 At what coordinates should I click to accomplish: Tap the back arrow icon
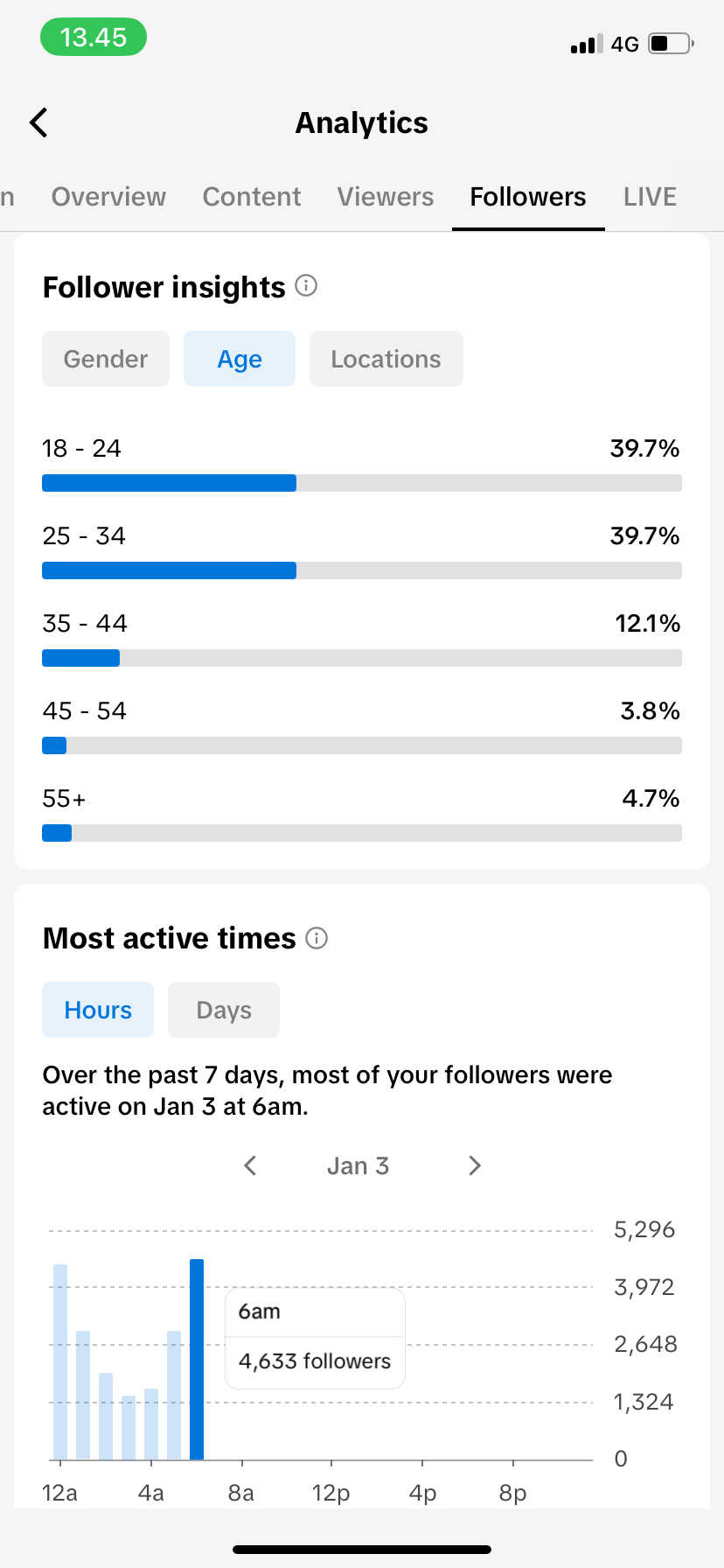[38, 122]
